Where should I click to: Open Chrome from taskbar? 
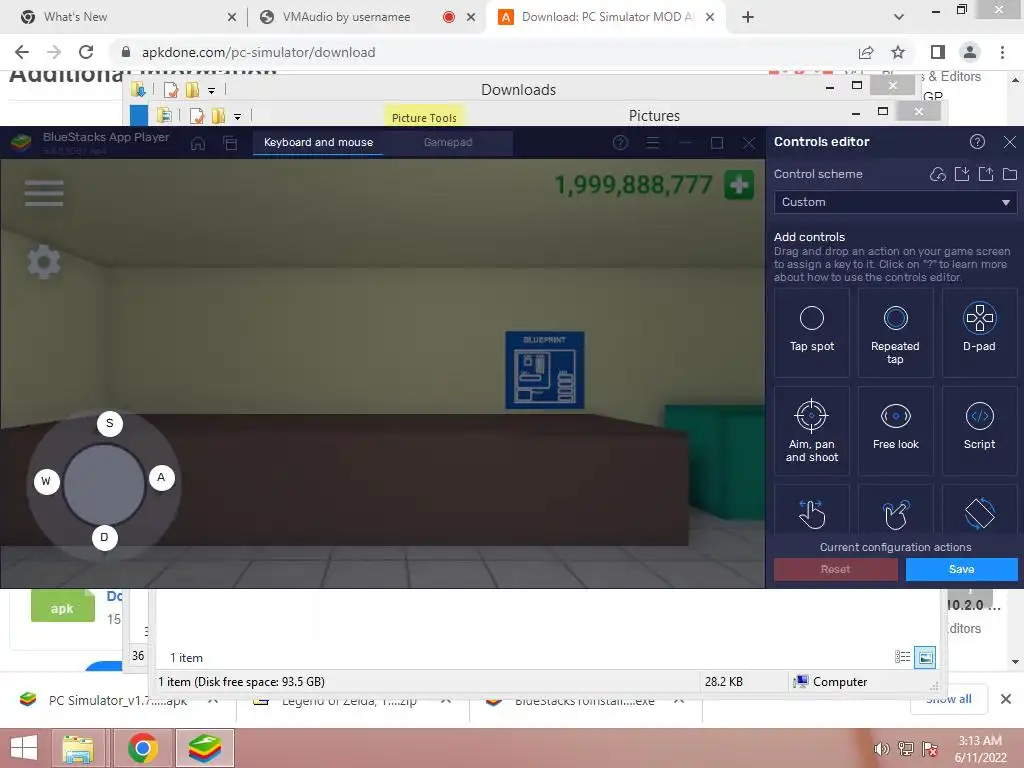click(142, 748)
